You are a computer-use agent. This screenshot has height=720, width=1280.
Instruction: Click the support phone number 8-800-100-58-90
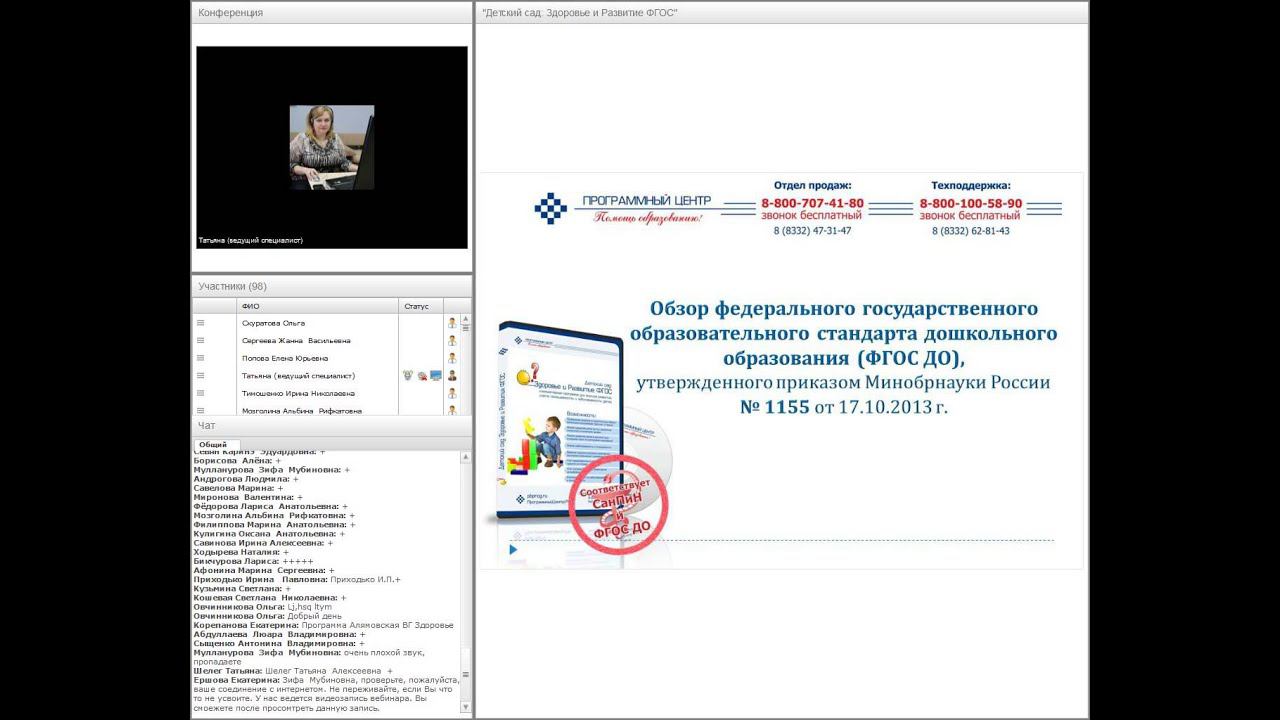971,203
